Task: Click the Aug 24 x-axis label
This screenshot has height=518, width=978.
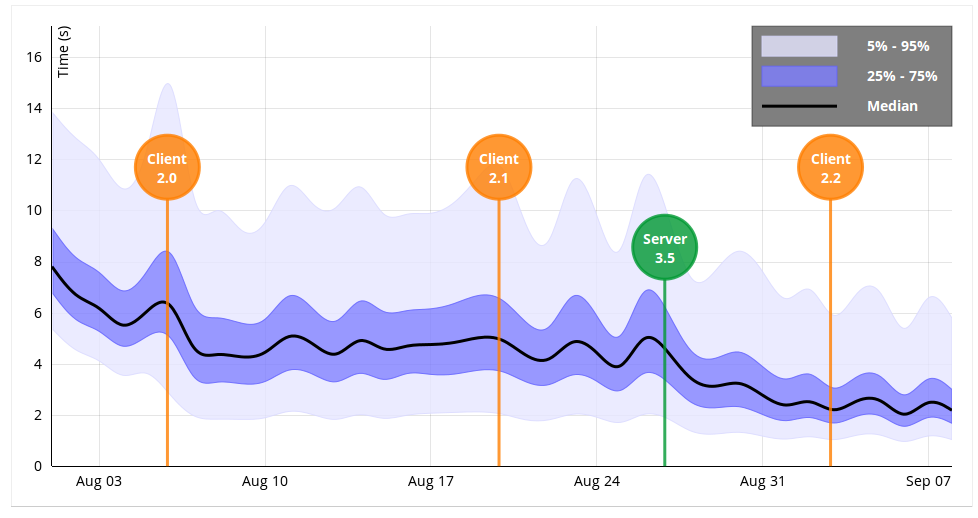Action: (597, 482)
